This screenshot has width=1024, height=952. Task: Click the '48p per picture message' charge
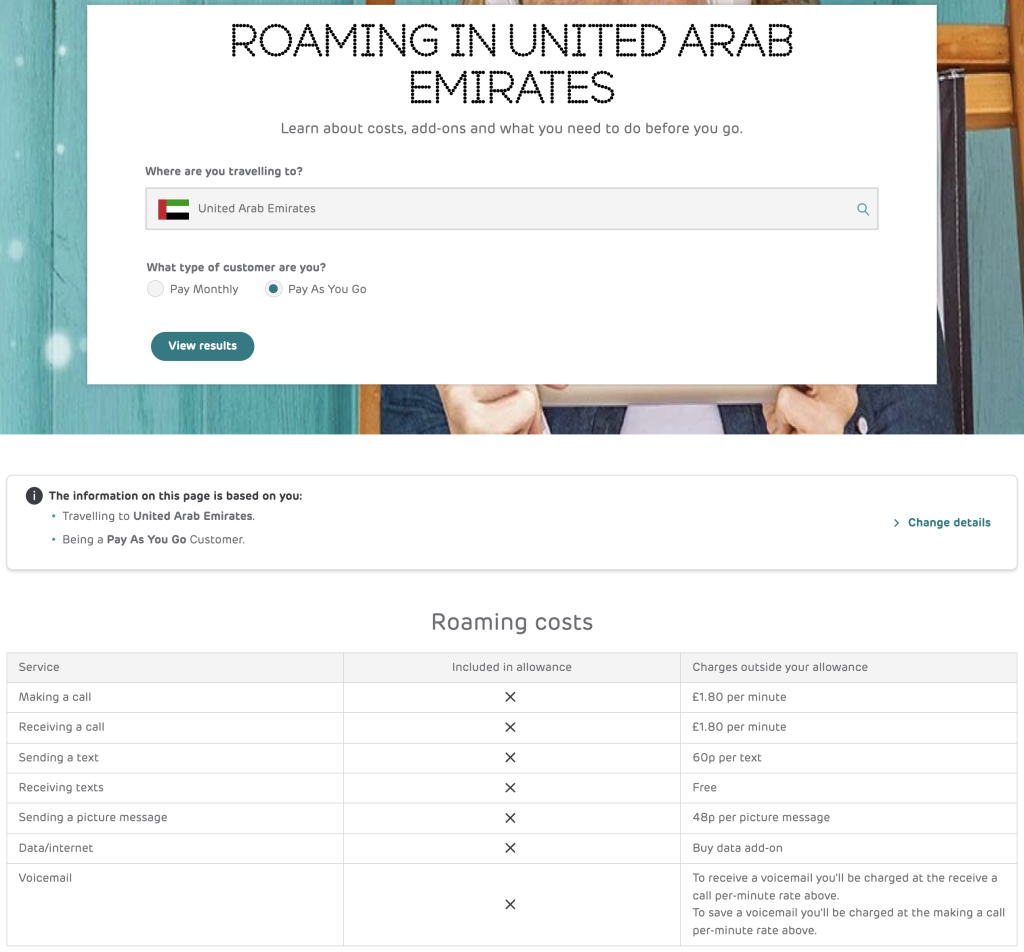pos(761,818)
